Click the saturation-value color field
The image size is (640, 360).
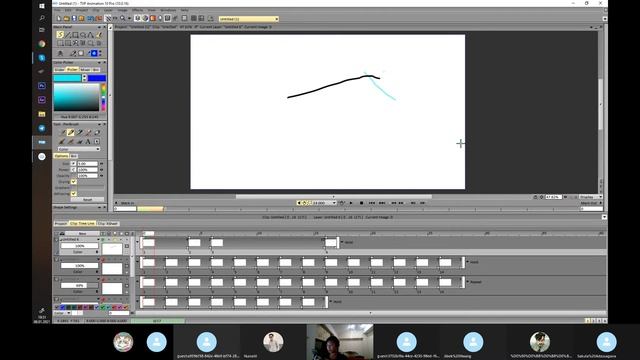pyautogui.click(x=76, y=97)
